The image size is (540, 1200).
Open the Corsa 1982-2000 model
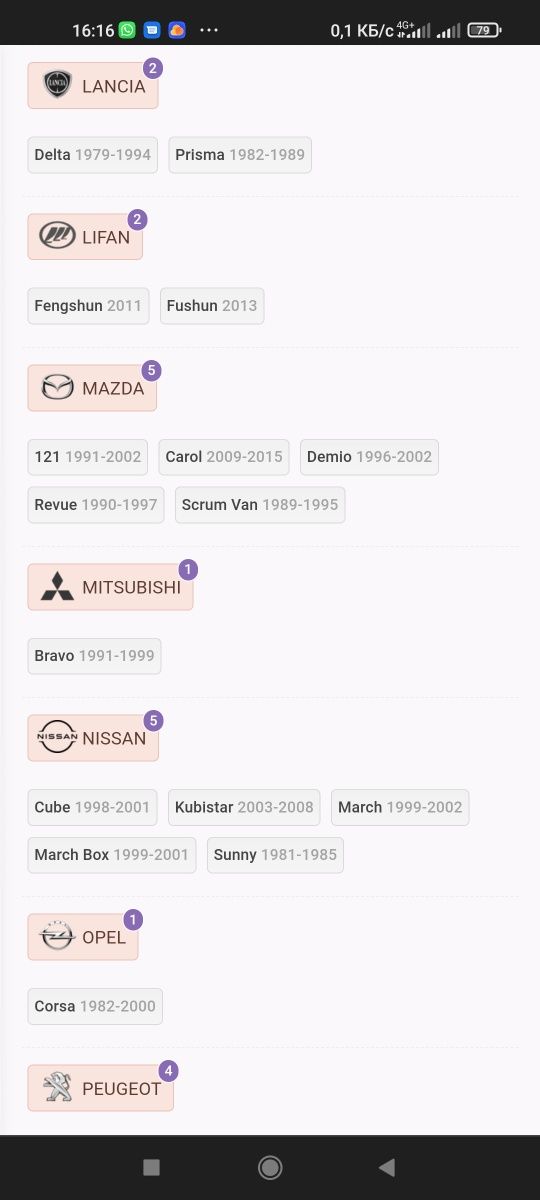95,1006
